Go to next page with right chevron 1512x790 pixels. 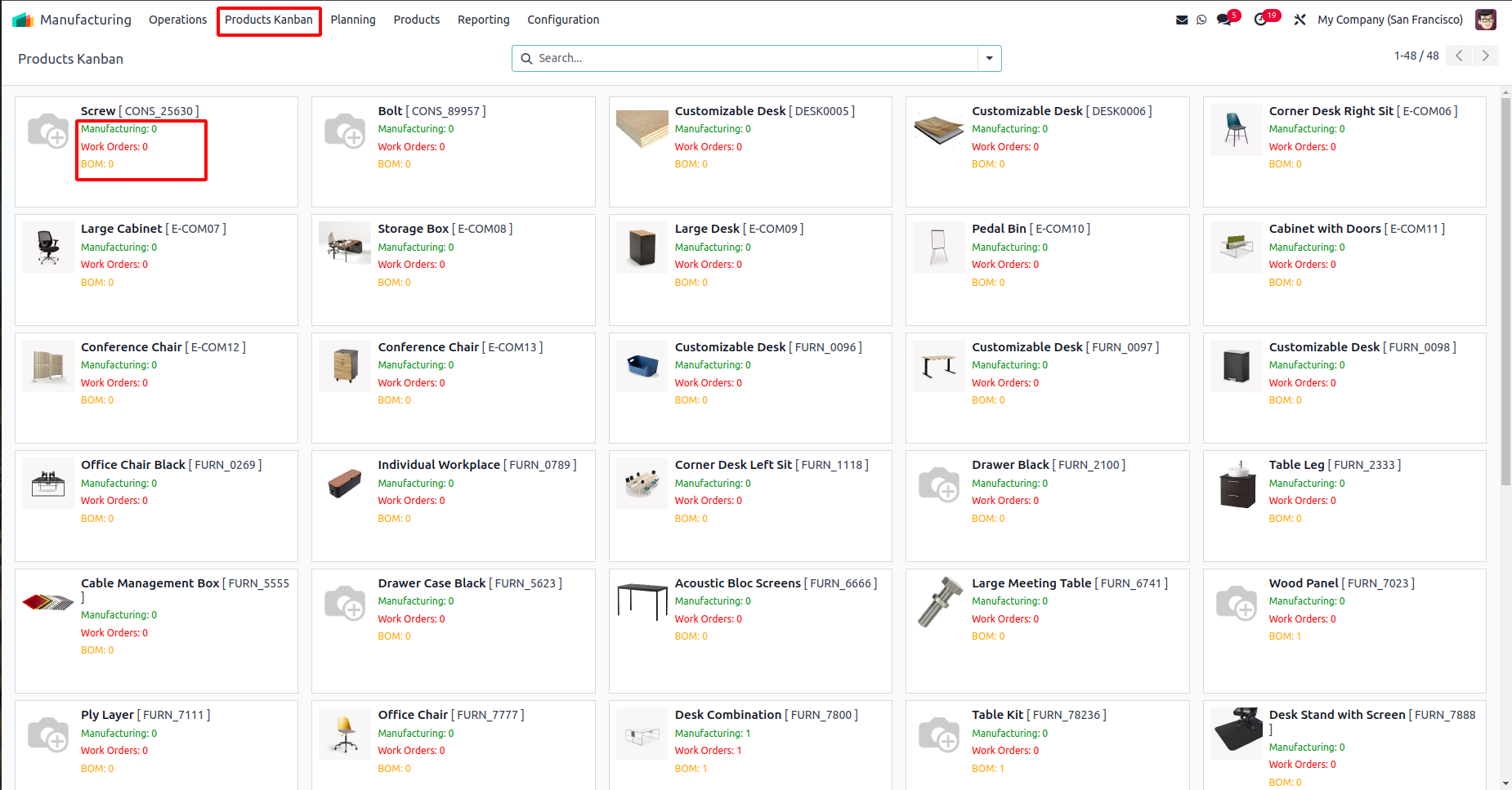[1486, 56]
